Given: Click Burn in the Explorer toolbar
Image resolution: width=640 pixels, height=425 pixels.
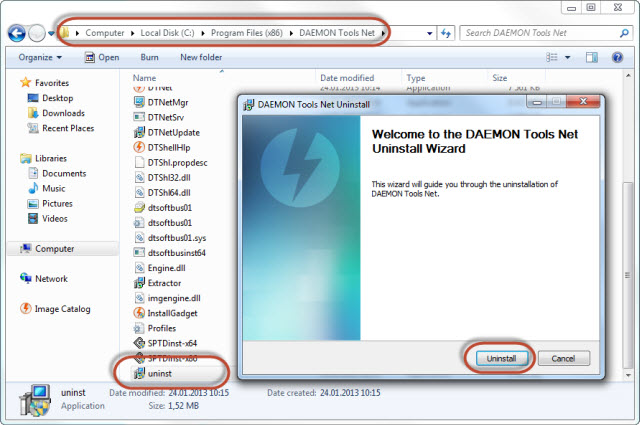Looking at the screenshot, I should (149, 58).
